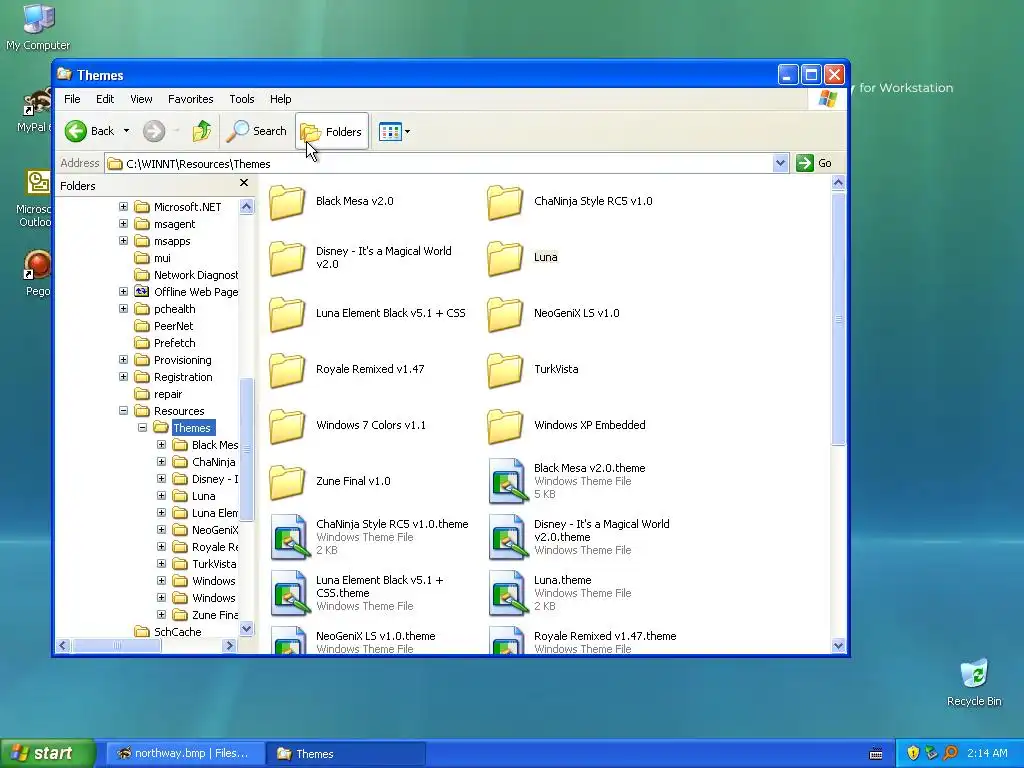The image size is (1024, 768).
Task: Open the Tools menu
Action: tap(242, 99)
